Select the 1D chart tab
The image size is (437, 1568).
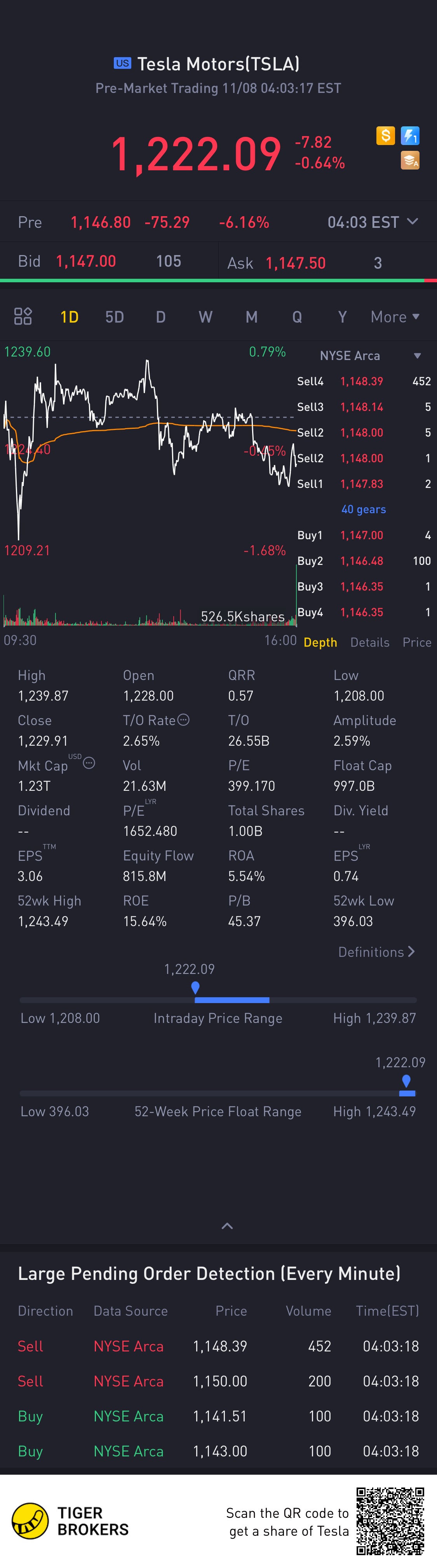pyautogui.click(x=69, y=316)
